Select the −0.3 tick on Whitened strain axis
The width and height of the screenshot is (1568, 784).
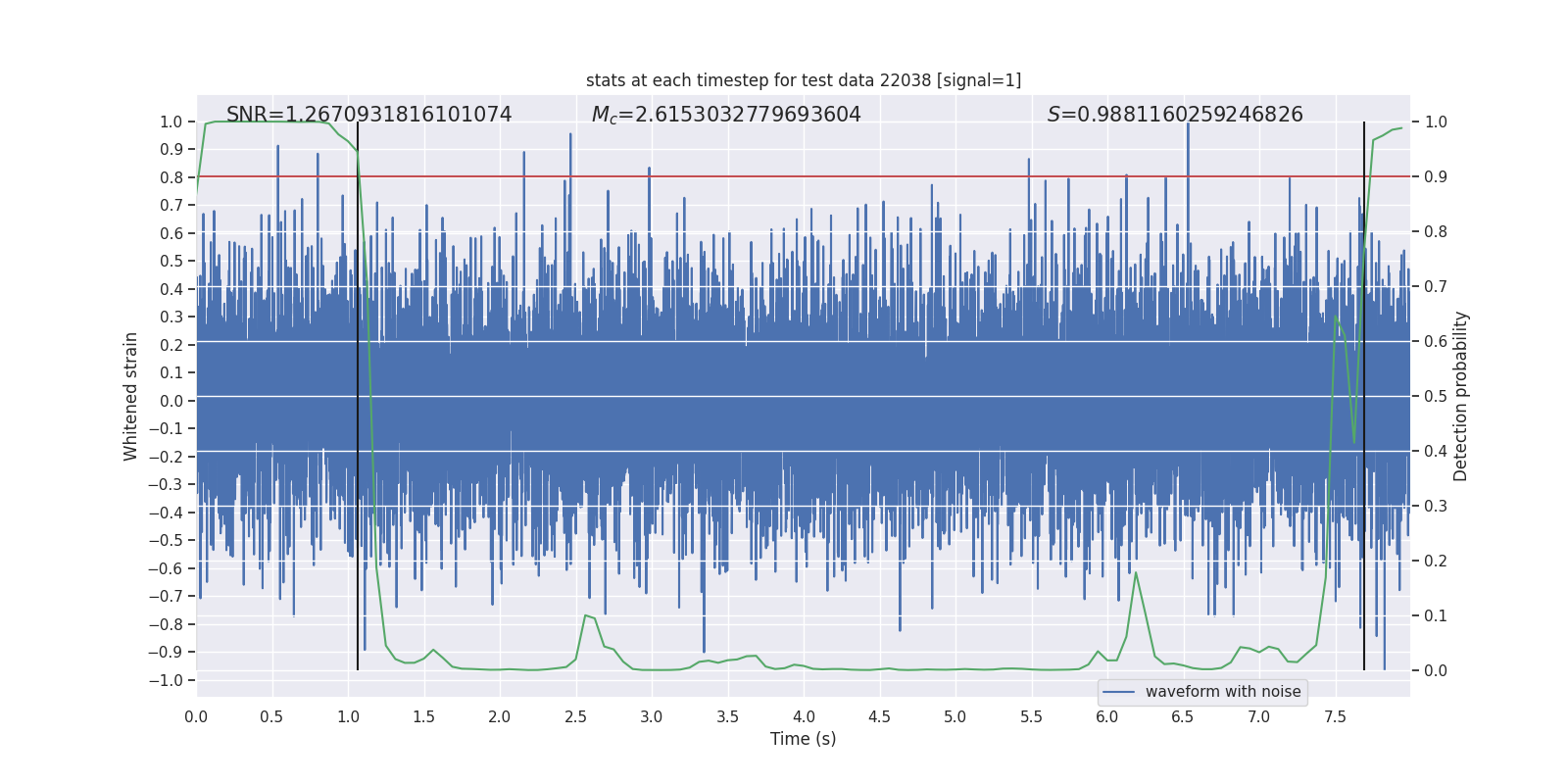166,484
